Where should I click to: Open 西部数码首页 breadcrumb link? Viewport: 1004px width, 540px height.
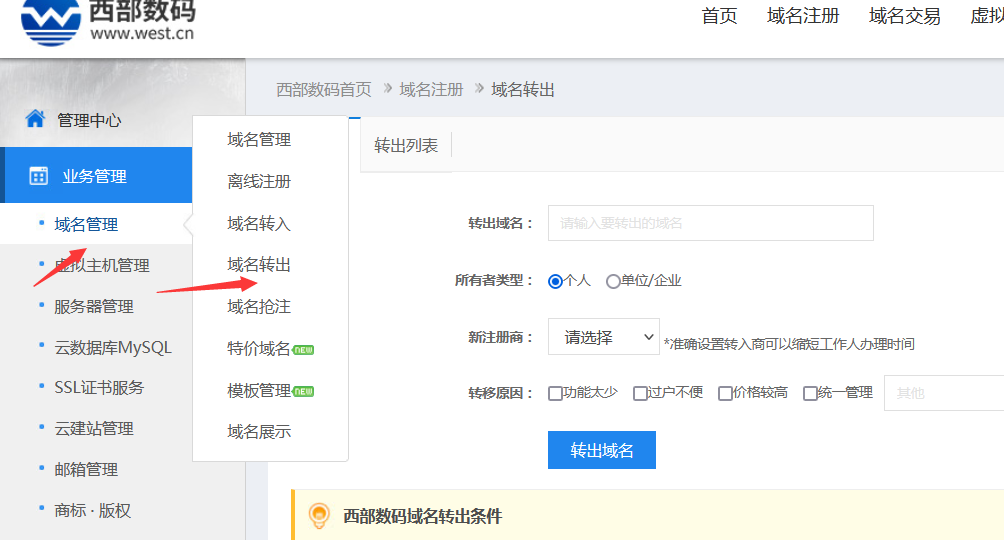coord(323,89)
